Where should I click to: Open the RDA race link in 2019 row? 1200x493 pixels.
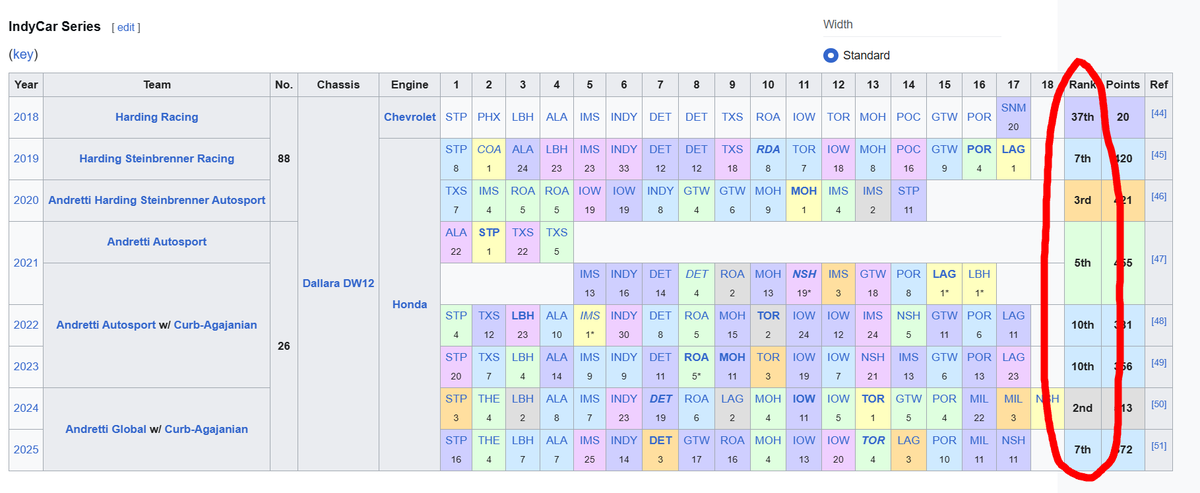[x=768, y=148]
